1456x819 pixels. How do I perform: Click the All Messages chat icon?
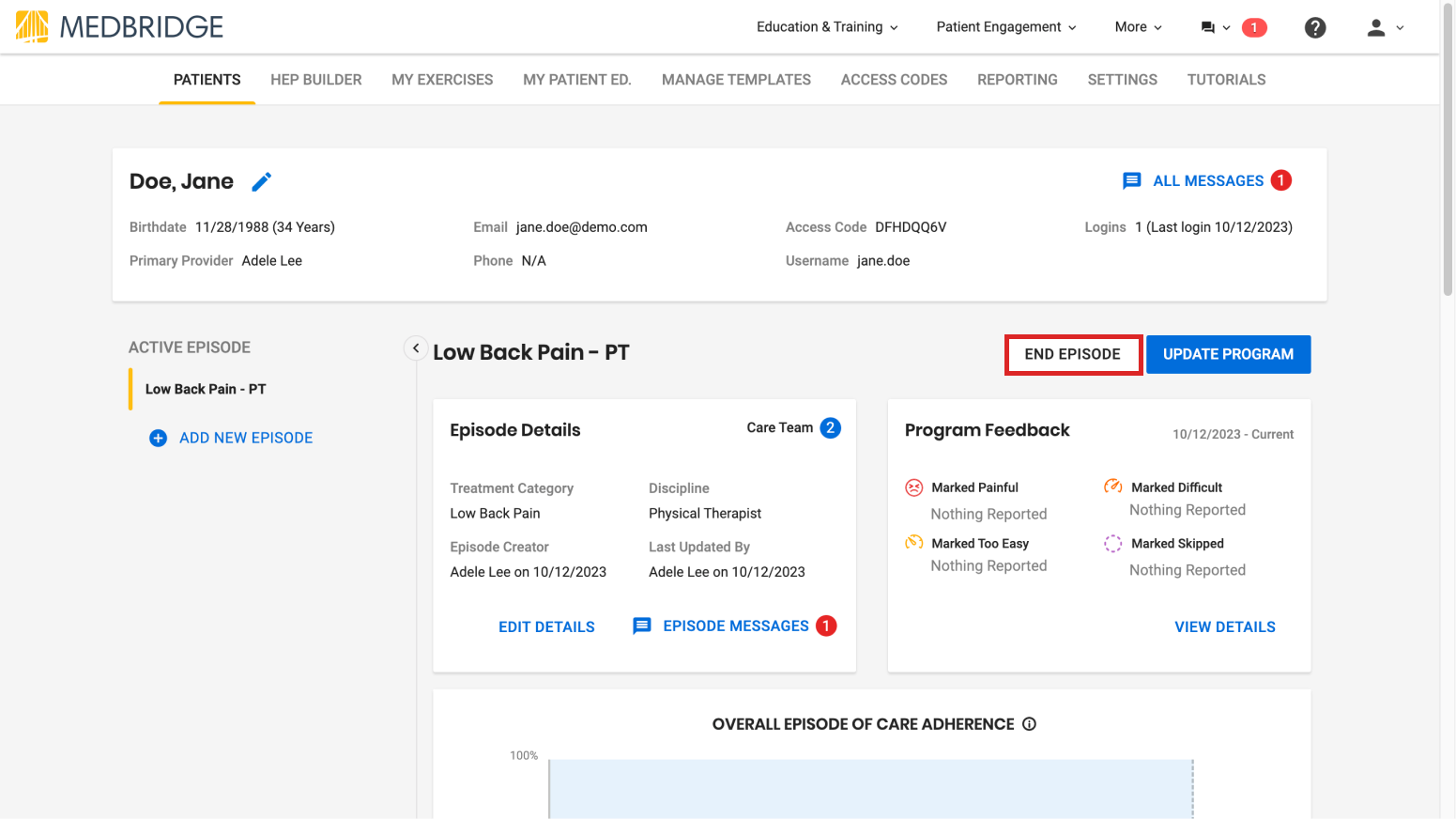pyautogui.click(x=1132, y=180)
